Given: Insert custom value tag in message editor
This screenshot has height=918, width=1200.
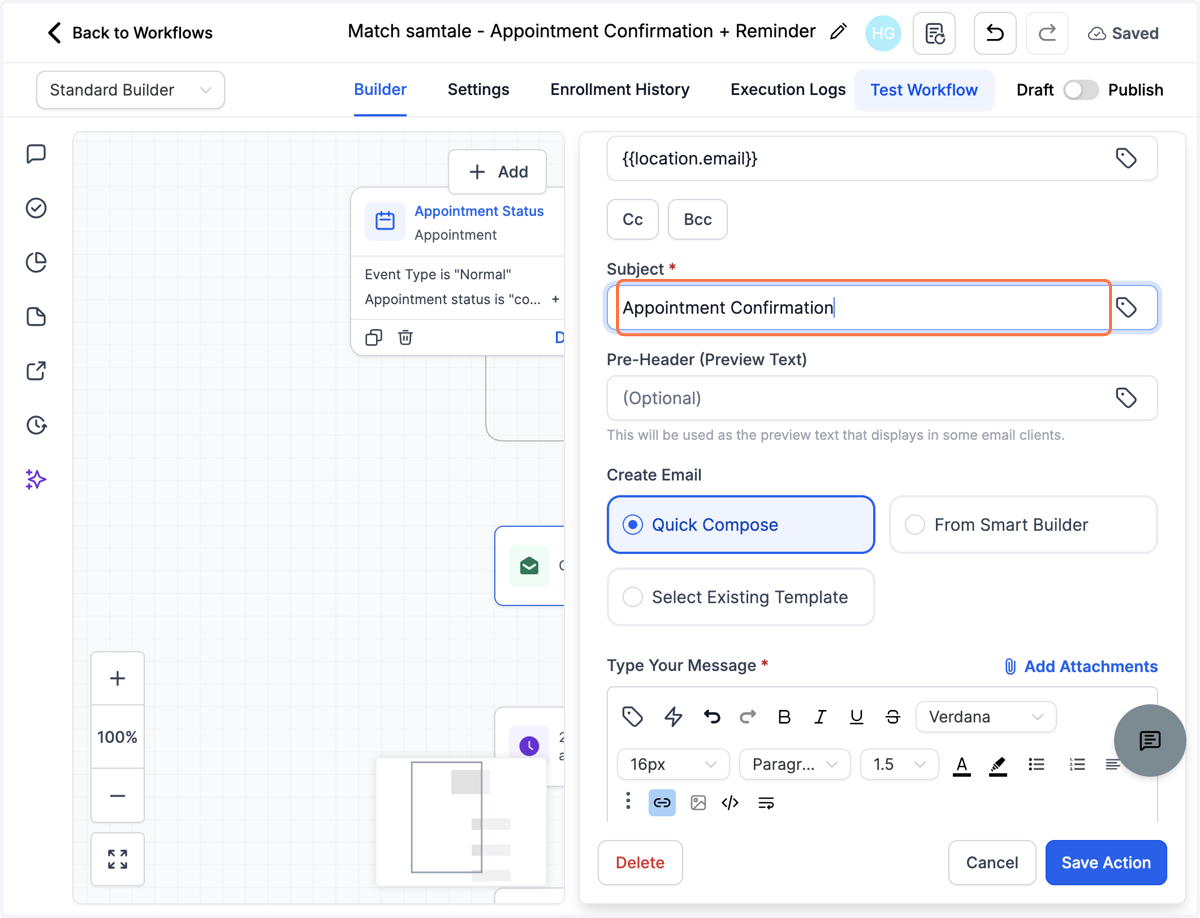Looking at the screenshot, I should click(632, 716).
